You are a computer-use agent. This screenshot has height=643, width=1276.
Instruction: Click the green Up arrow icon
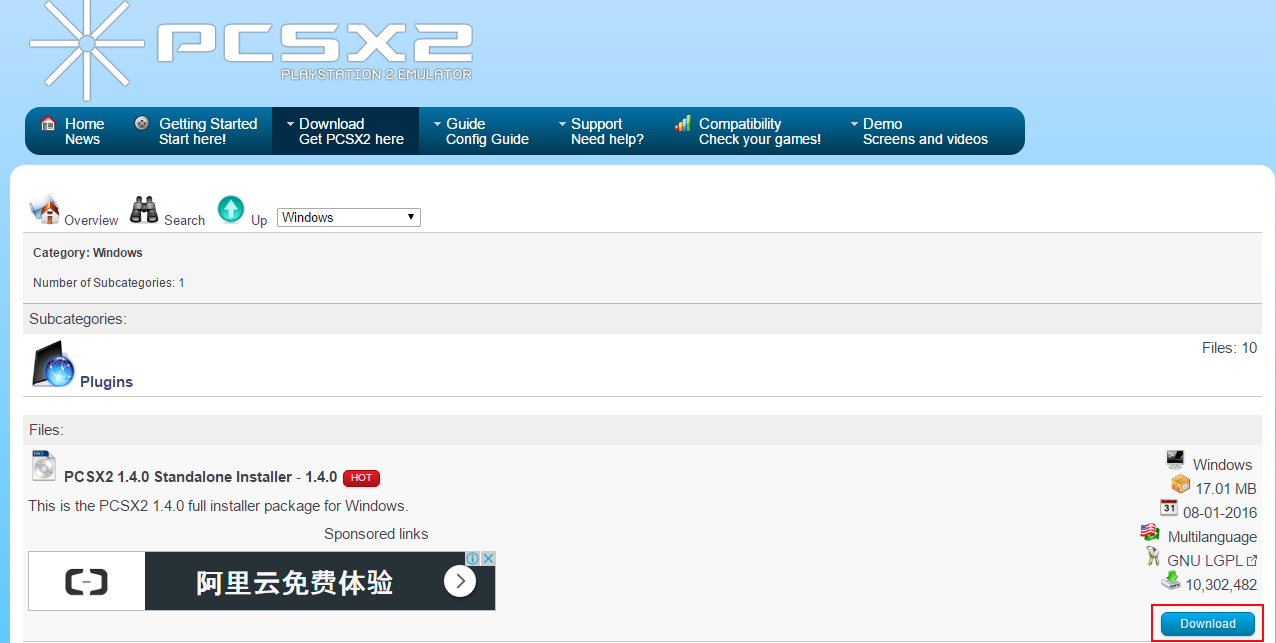click(231, 209)
